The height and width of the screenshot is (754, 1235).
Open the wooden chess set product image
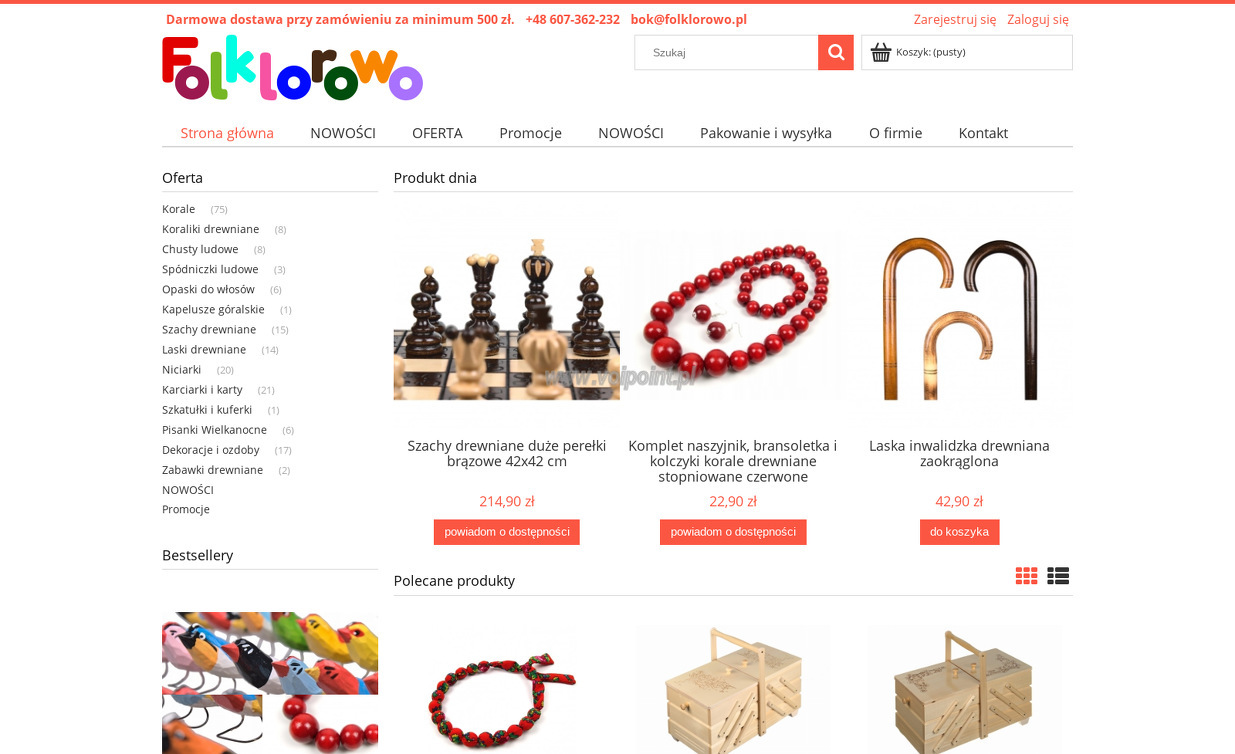[x=506, y=317]
